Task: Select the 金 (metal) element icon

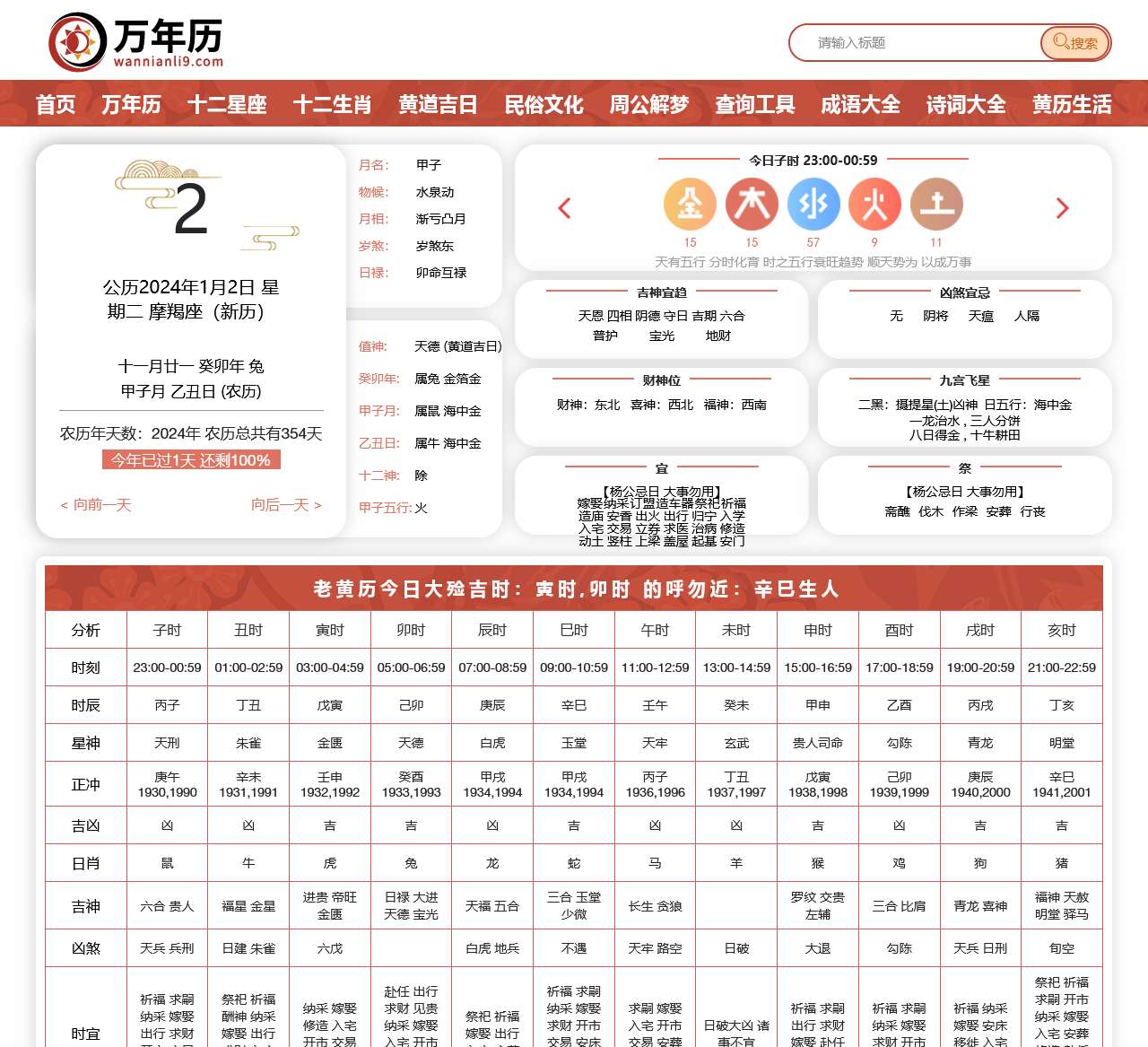Action: point(690,204)
